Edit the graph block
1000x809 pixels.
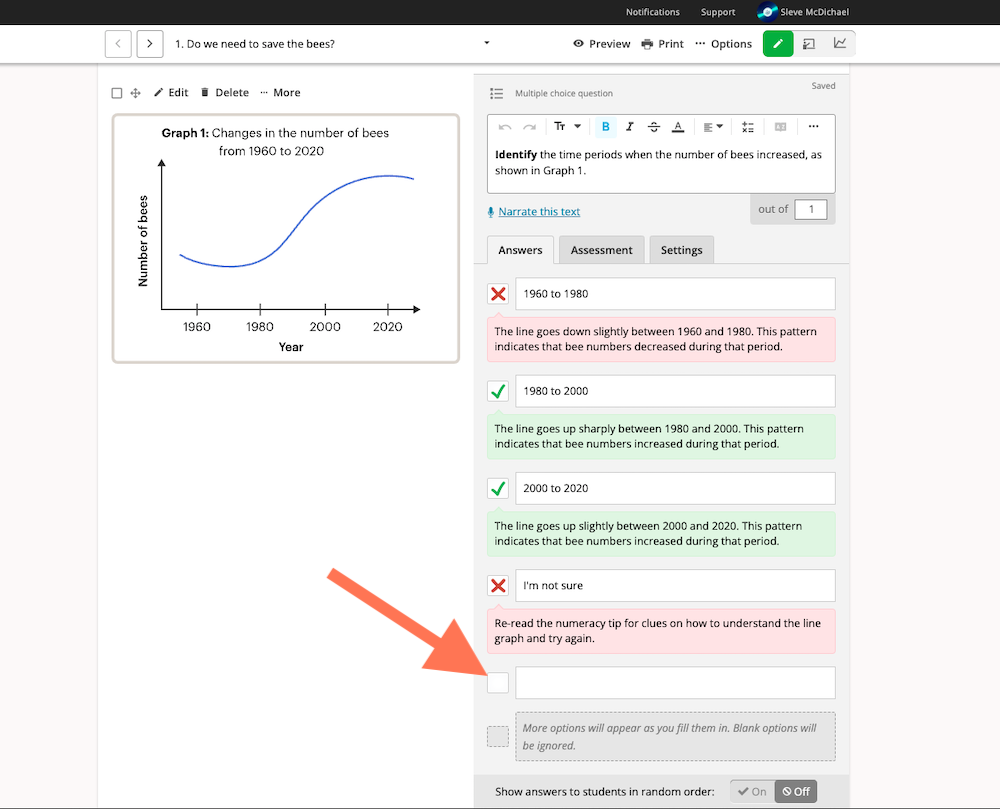click(171, 93)
